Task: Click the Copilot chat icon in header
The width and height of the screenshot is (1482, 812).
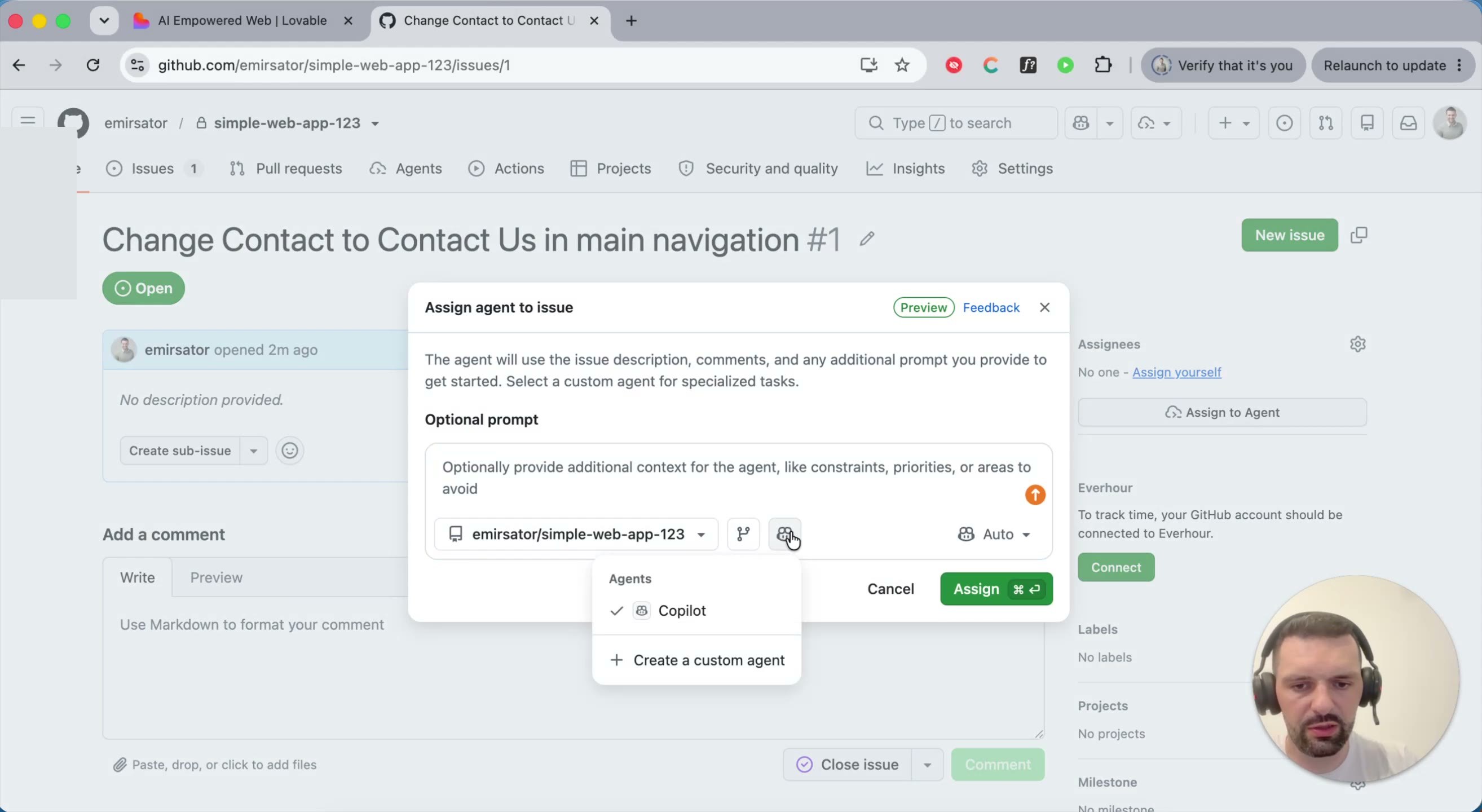Action: click(x=1081, y=123)
